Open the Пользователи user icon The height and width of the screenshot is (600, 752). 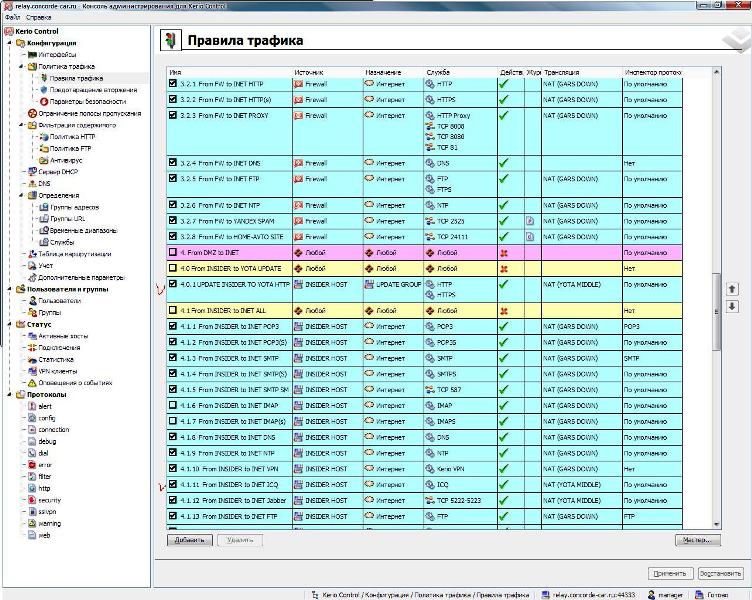pos(32,301)
